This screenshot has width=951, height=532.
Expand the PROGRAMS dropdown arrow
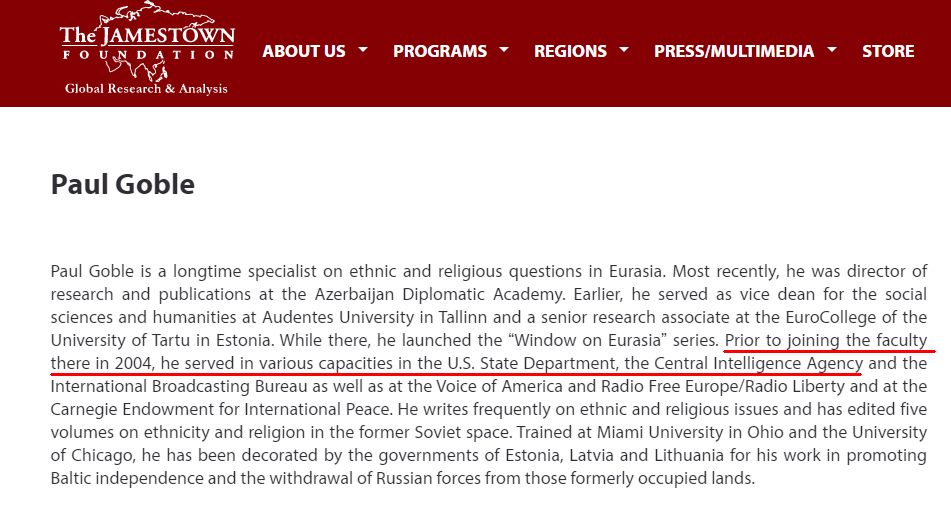tap(504, 50)
